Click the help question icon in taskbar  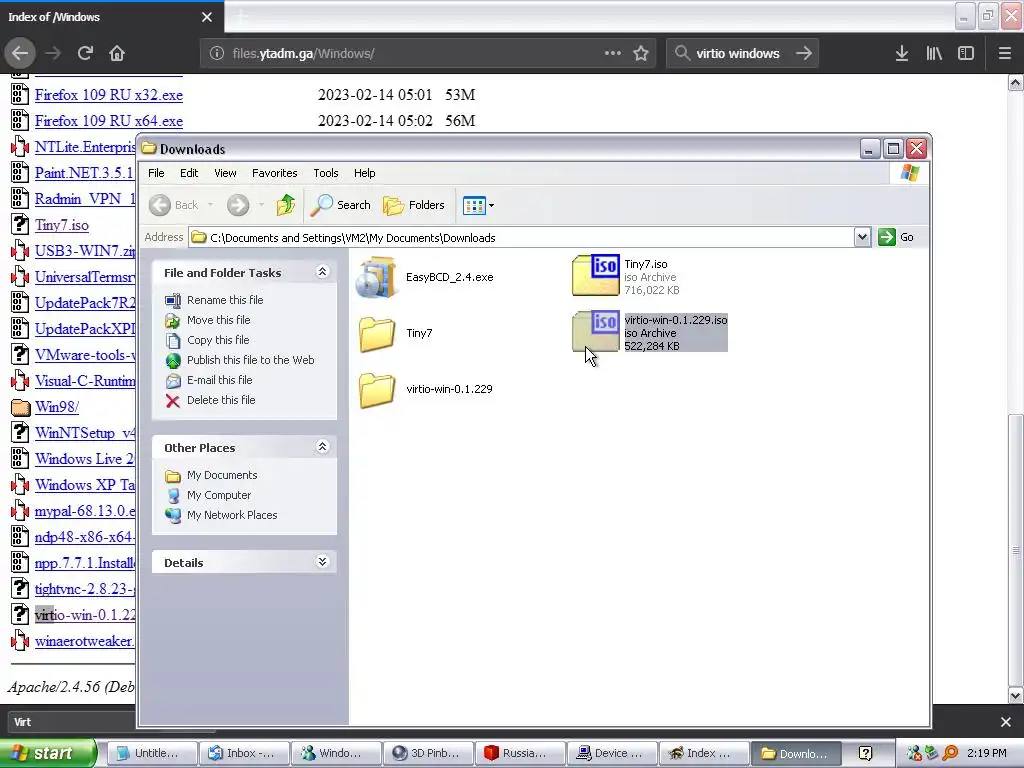[865, 753]
